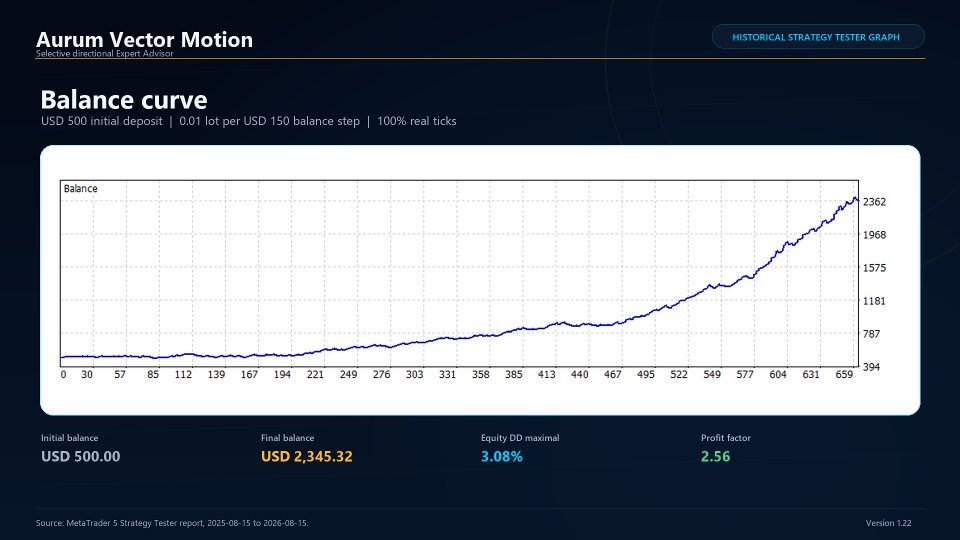Image resolution: width=960 pixels, height=540 pixels.
Task: Click the Version 1.22 text
Action: 888,523
